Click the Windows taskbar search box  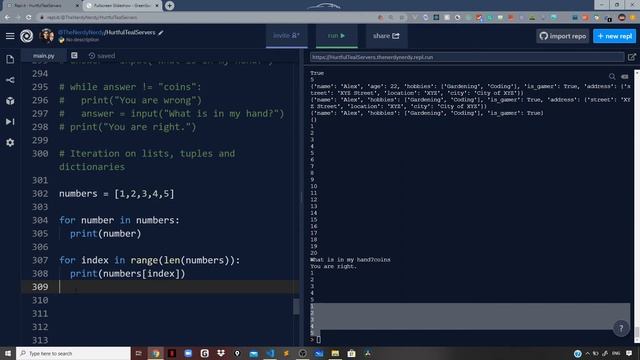[73, 353]
